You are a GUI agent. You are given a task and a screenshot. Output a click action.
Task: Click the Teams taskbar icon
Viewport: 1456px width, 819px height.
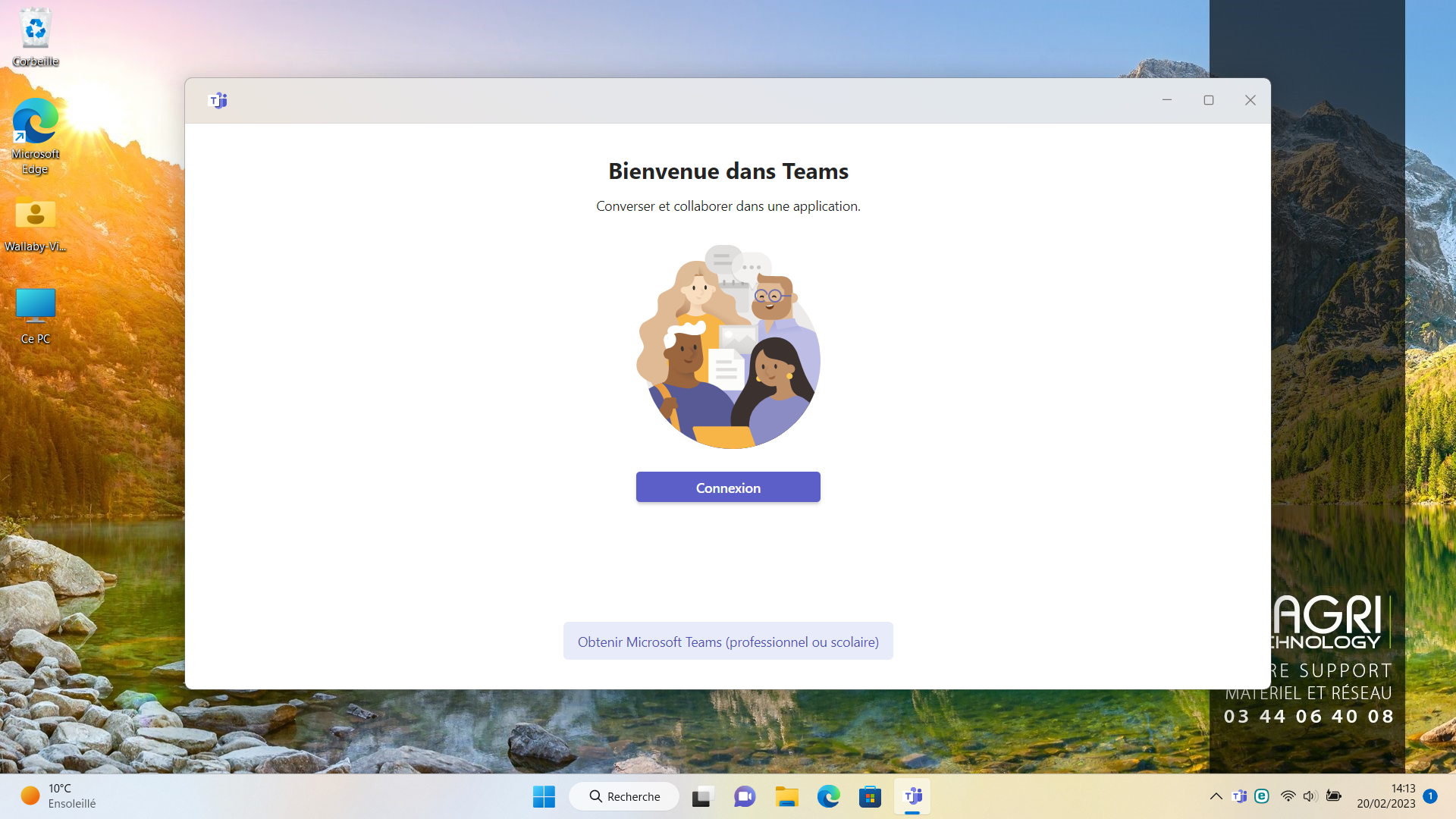pyautogui.click(x=912, y=796)
